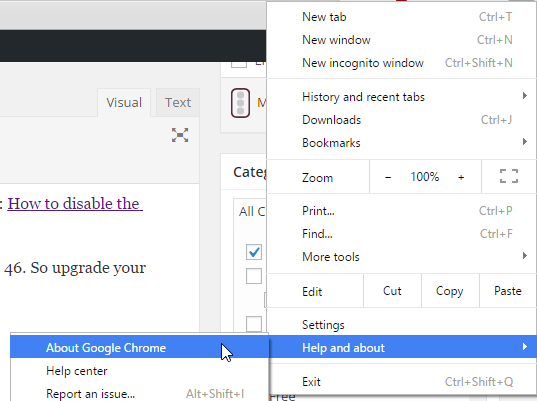This screenshot has width=537, height=401.
Task: Open the Help and about submenu
Action: coord(401,348)
